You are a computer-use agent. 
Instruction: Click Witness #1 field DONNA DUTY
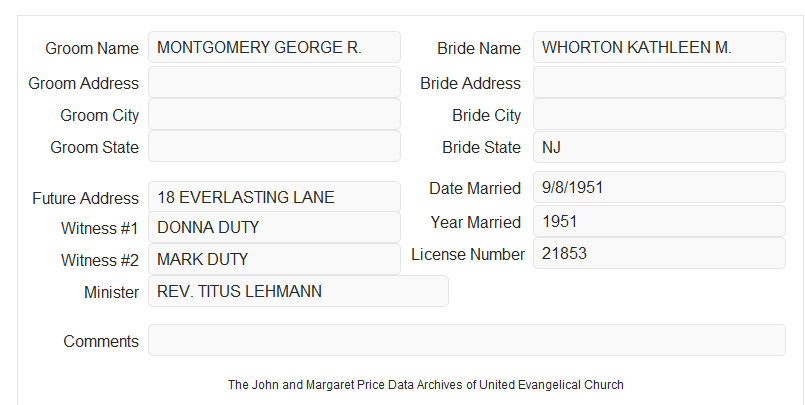pyautogui.click(x=274, y=227)
